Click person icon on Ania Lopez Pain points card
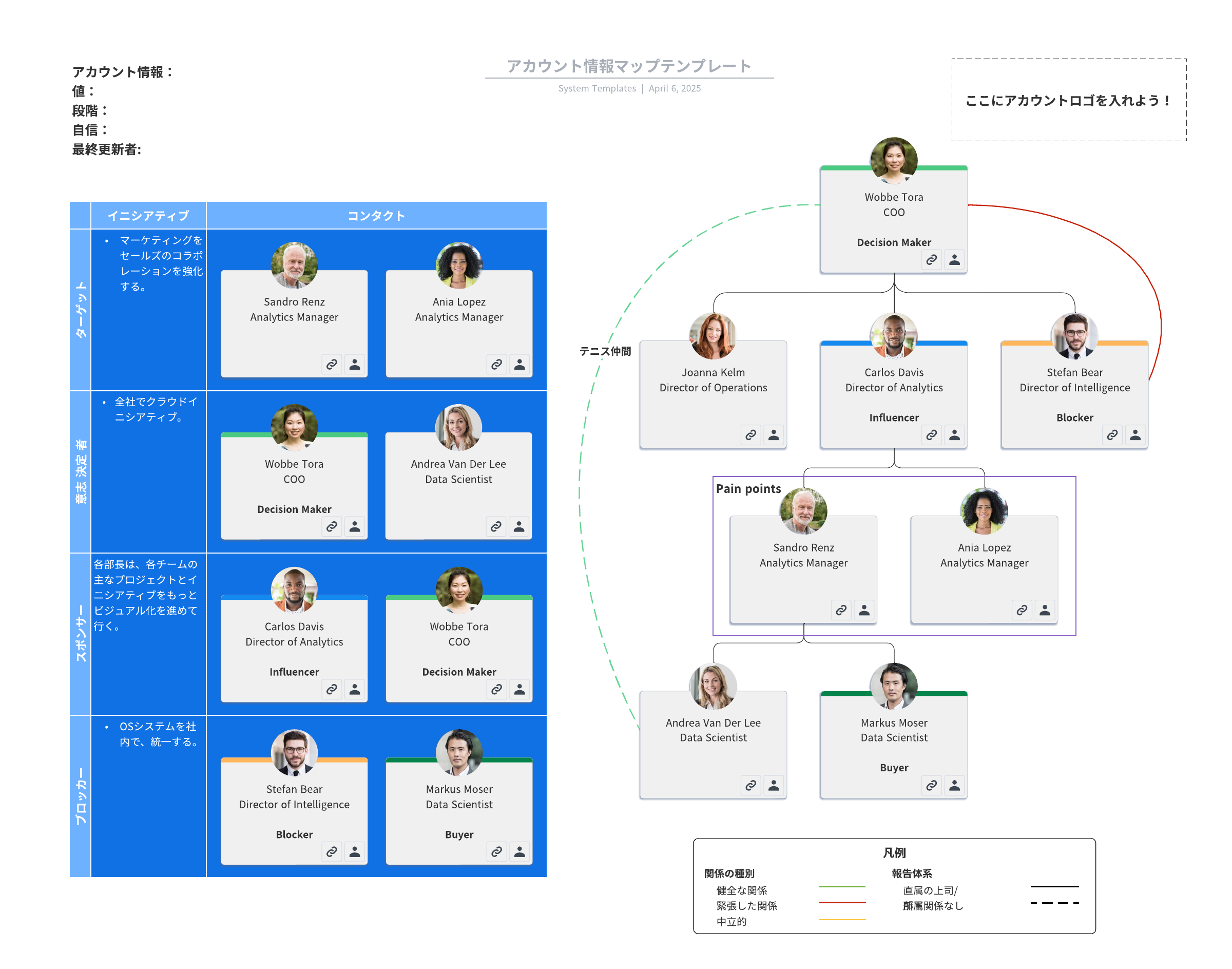The height and width of the screenshot is (969, 1232). tap(1045, 611)
